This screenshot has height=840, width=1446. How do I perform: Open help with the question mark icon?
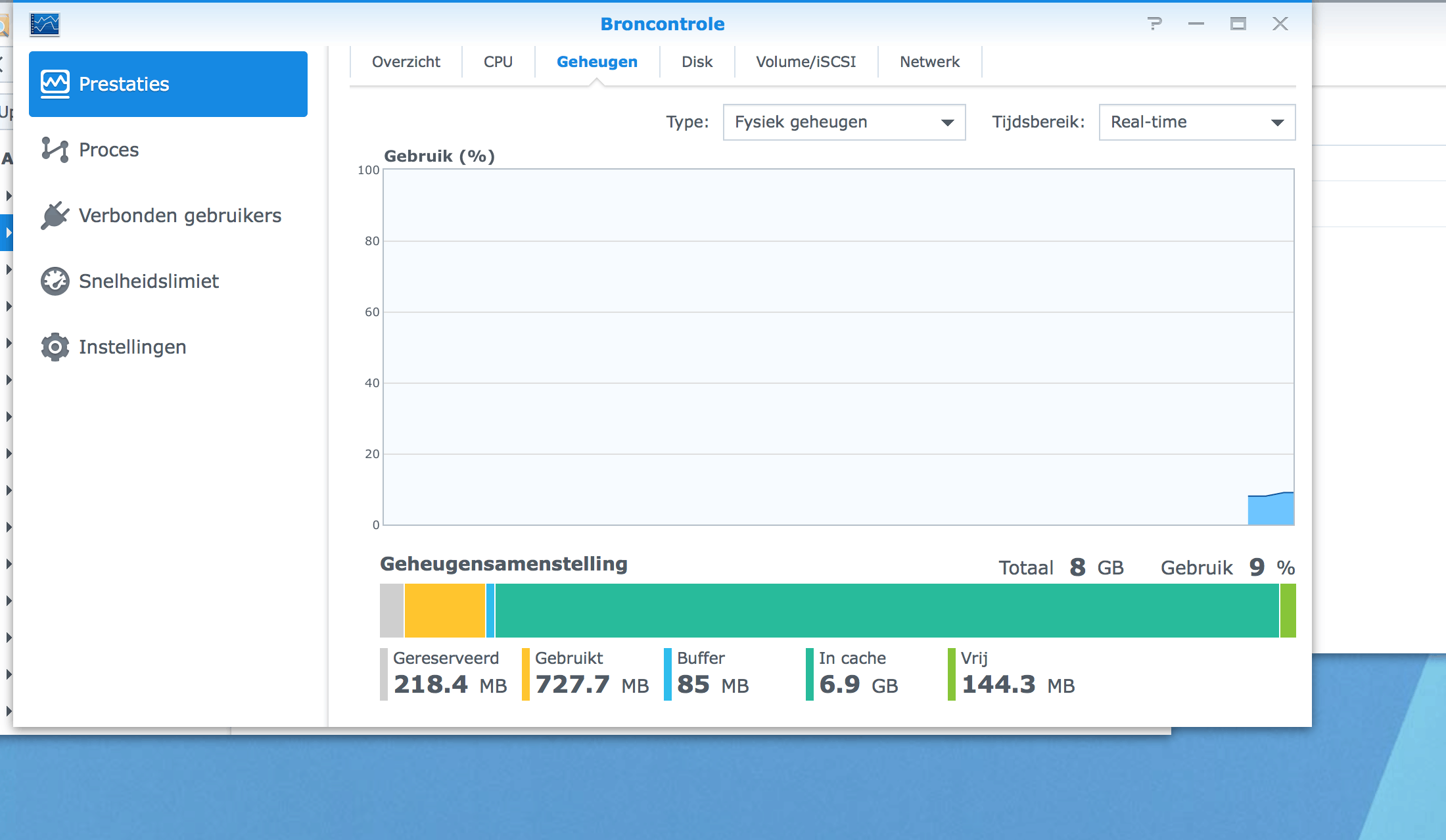click(x=1154, y=24)
